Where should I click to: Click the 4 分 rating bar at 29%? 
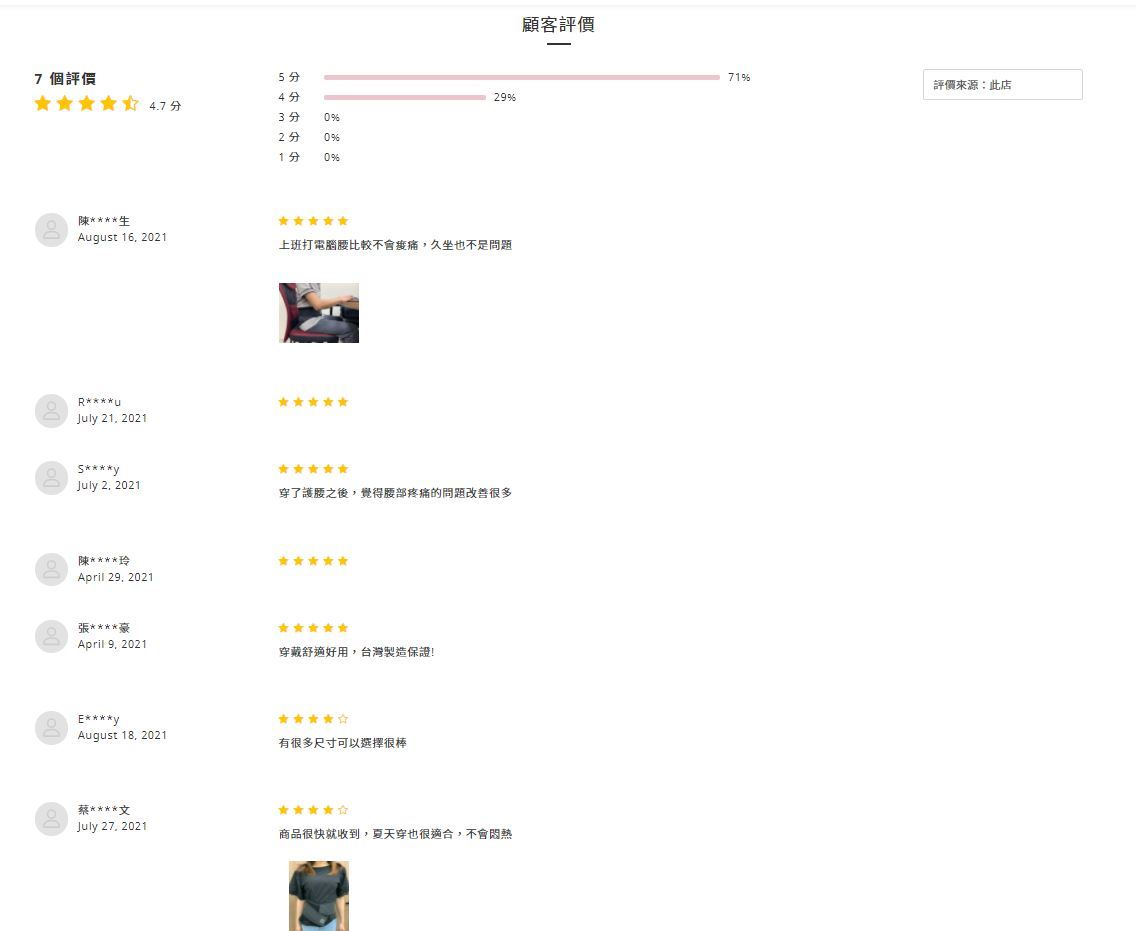coord(404,97)
